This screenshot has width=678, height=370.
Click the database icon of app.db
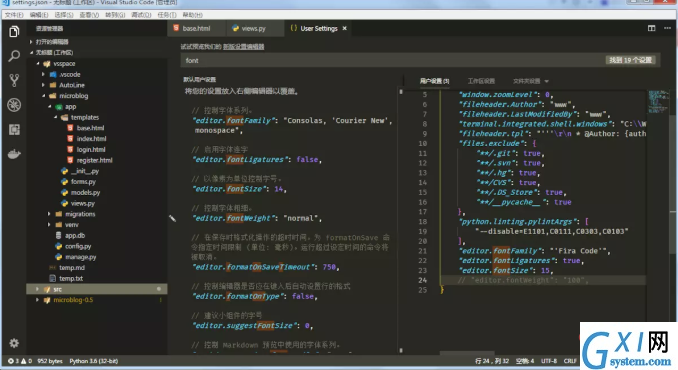59,236
